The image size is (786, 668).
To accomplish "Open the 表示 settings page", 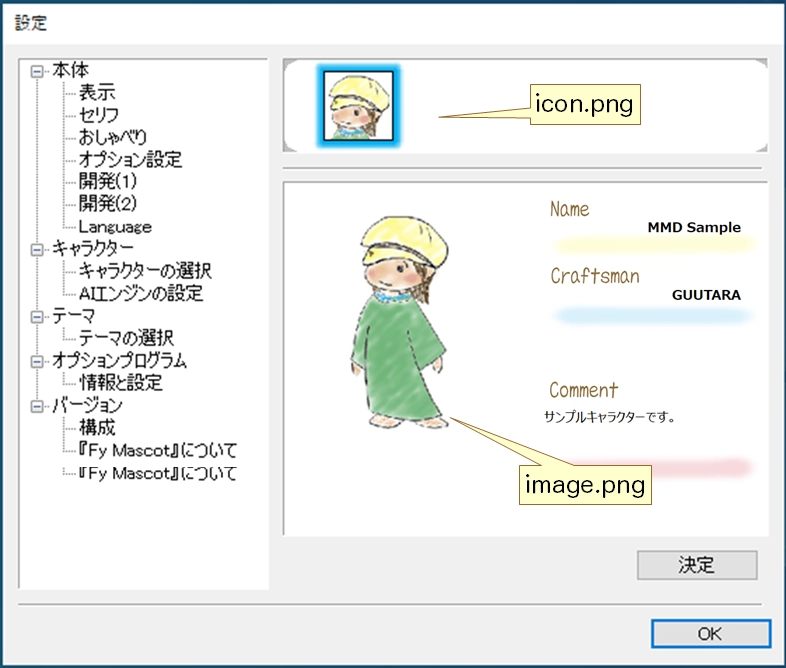I will pyautogui.click(x=98, y=93).
